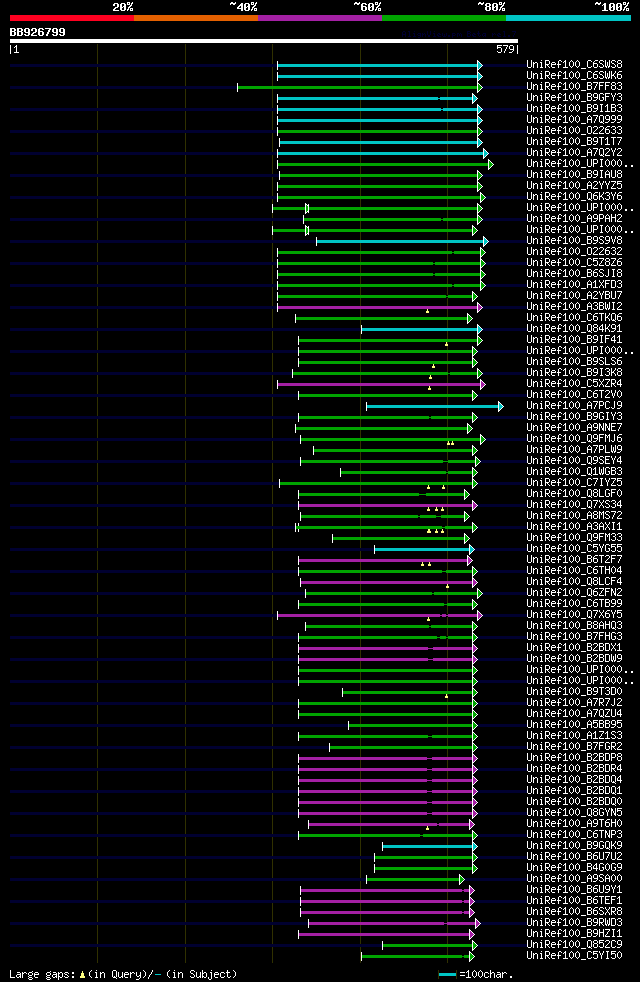Click the cyan ~100% identity legend segment

tap(568, 18)
